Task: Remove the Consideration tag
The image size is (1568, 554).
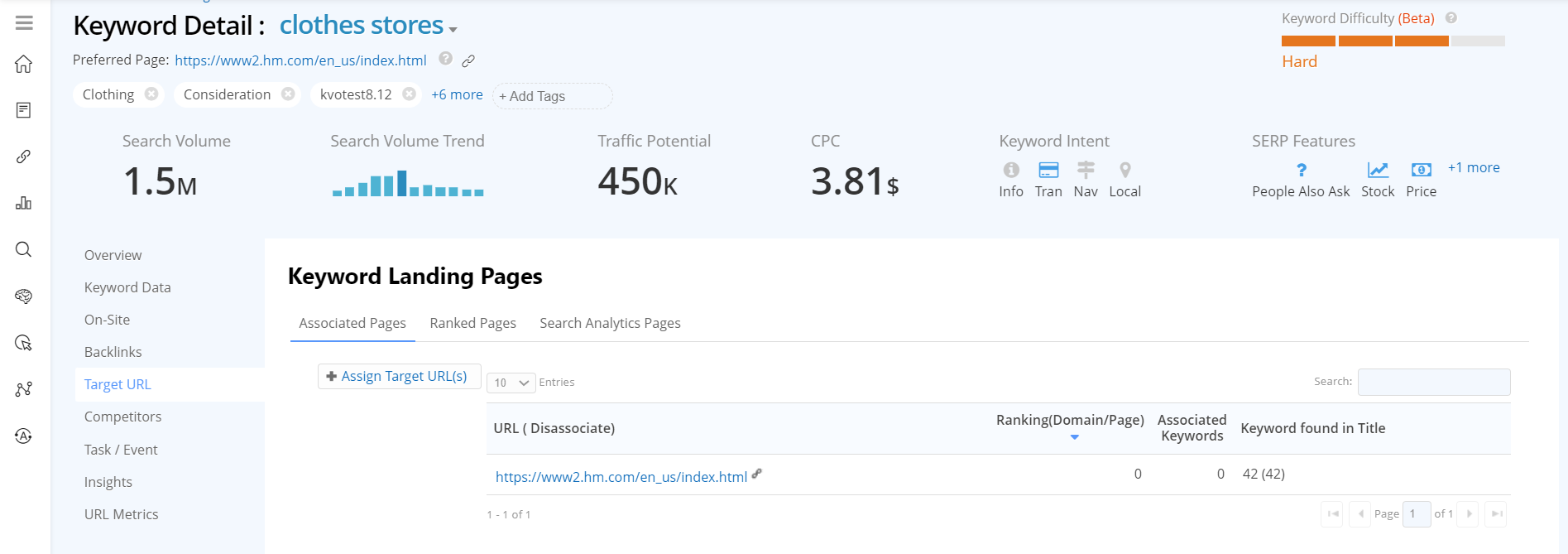Action: click(288, 94)
